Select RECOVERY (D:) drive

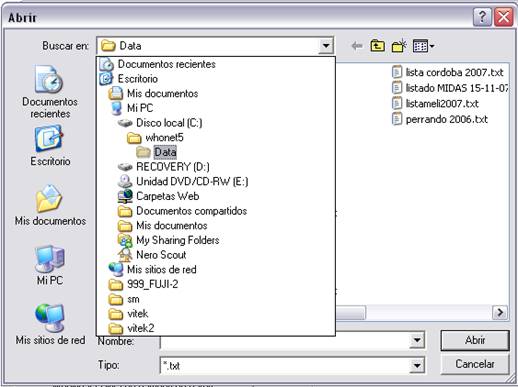click(x=164, y=167)
